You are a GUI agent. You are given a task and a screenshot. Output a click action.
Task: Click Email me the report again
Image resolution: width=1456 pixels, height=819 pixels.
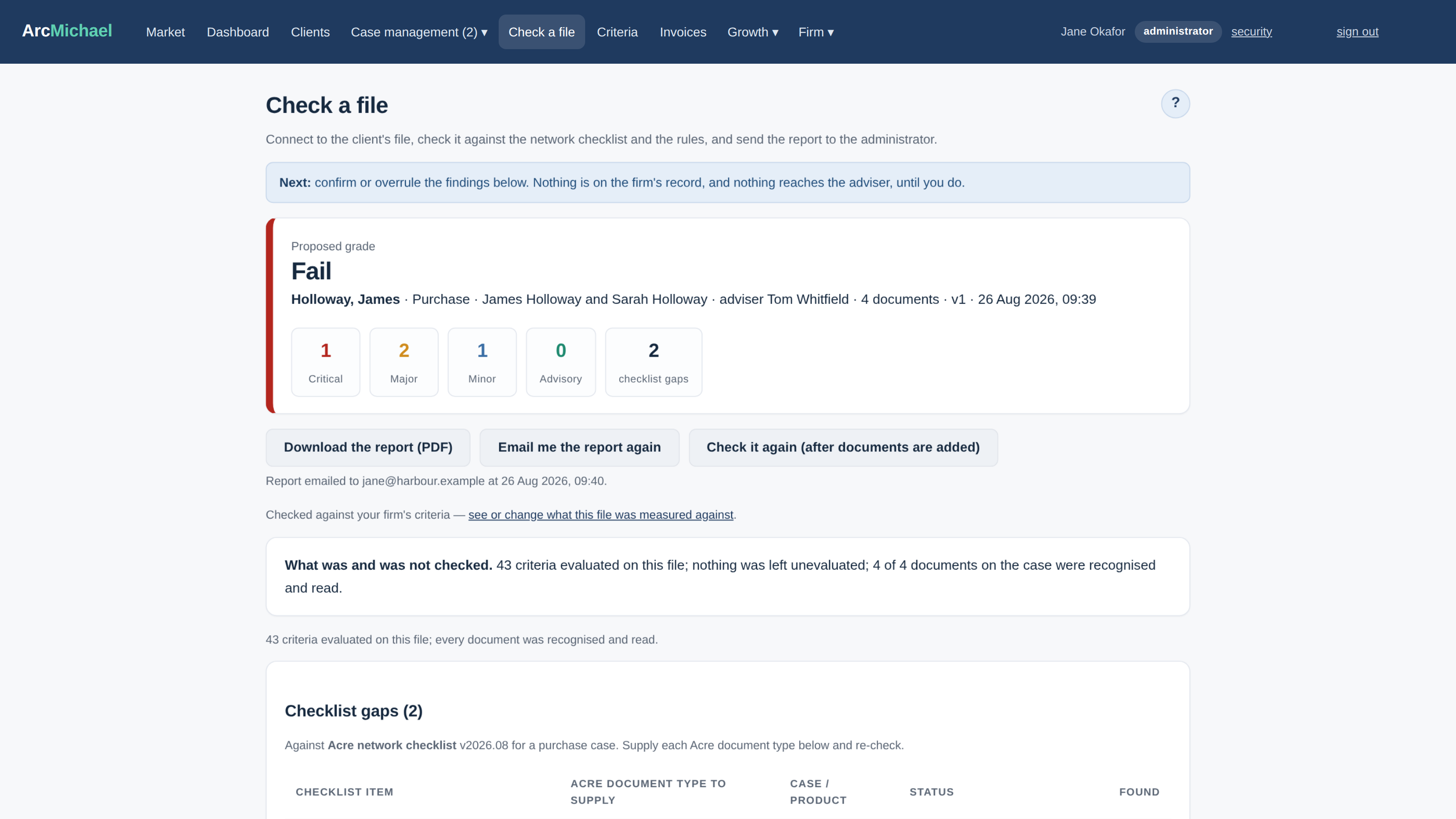(579, 447)
